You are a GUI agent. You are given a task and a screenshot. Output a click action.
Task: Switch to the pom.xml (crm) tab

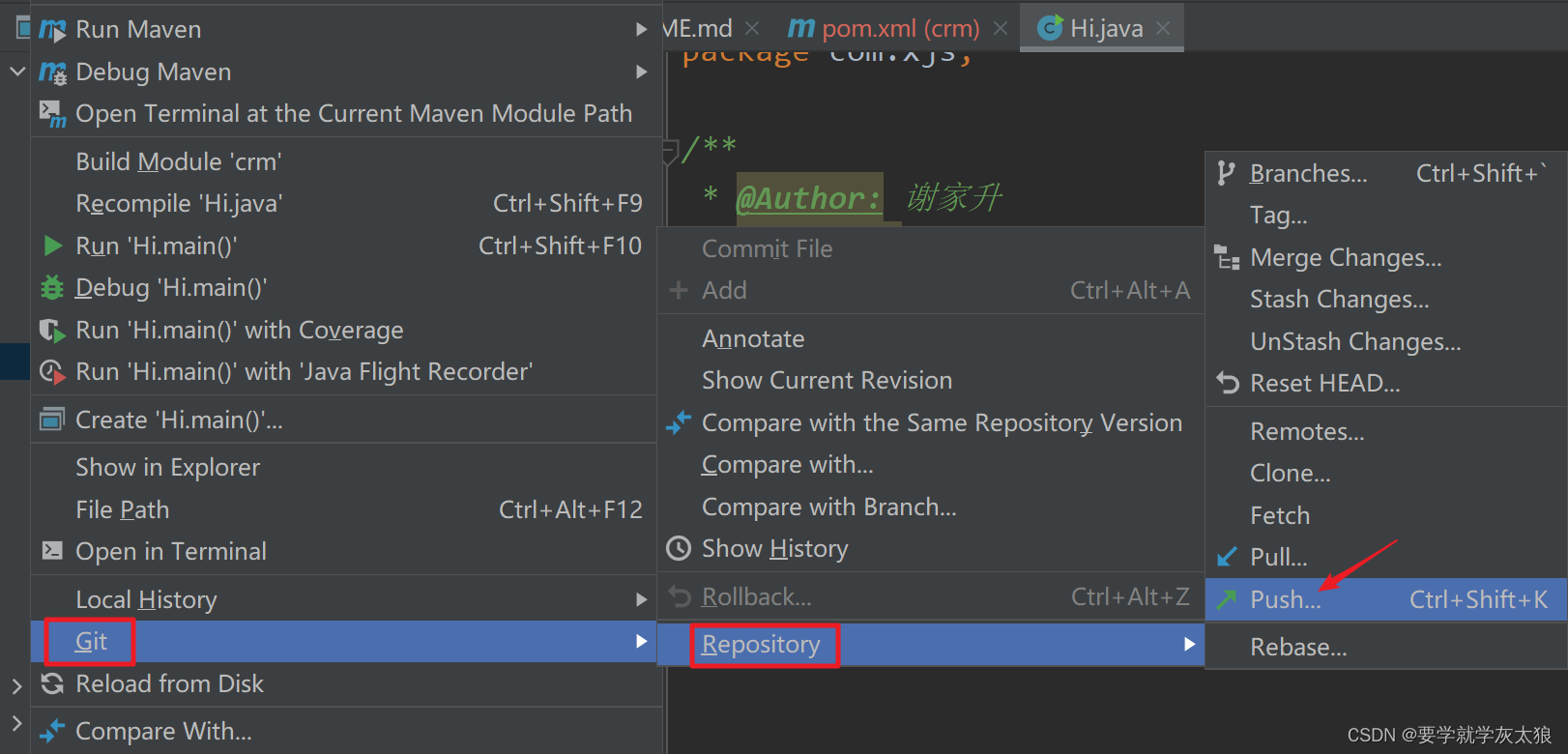pos(899,28)
